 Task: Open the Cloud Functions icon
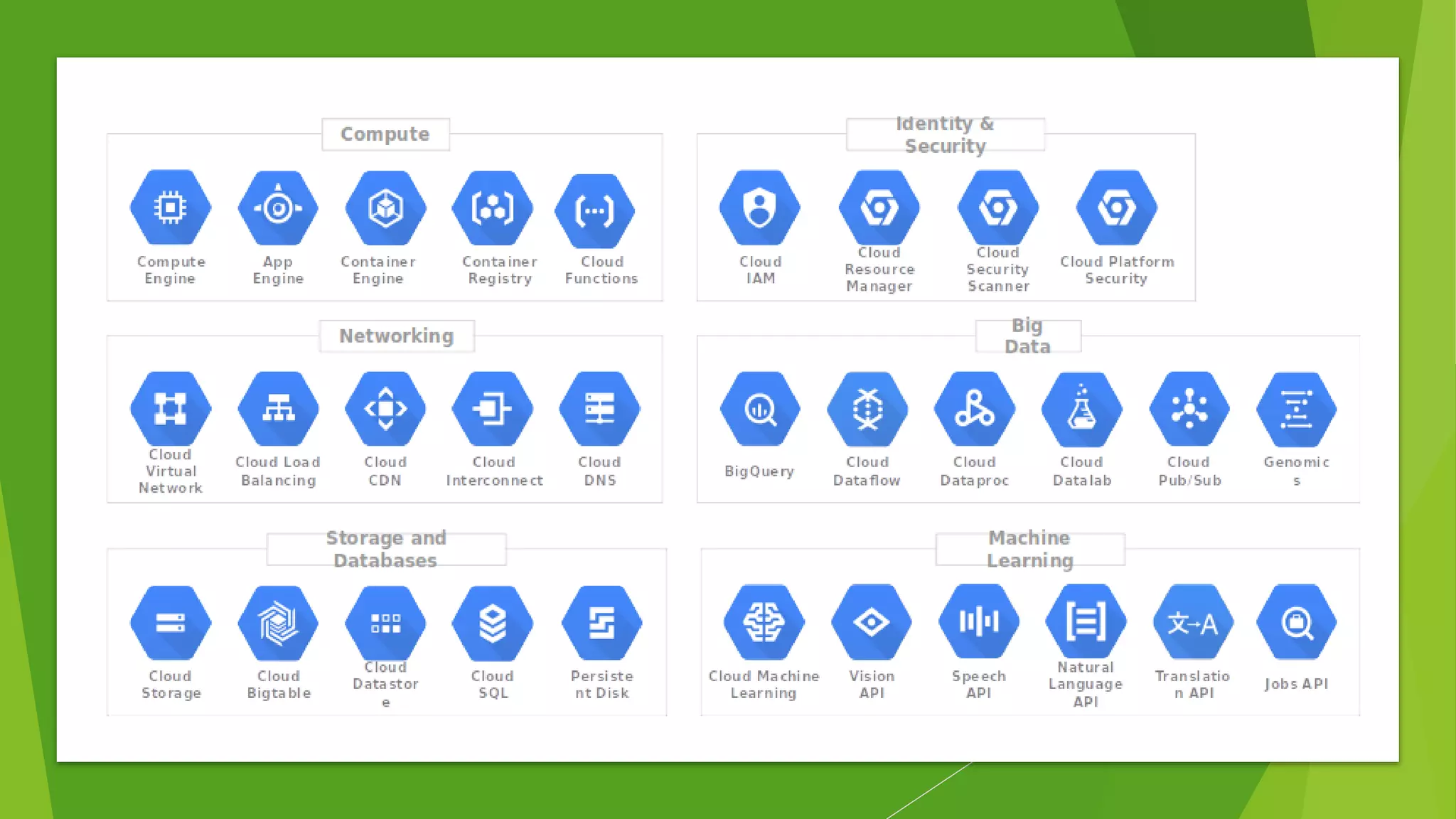point(595,210)
